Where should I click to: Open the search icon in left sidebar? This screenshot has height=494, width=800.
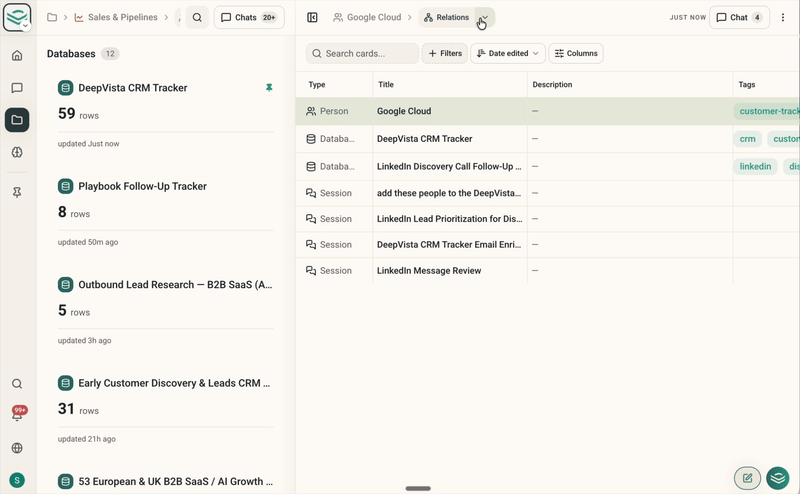click(x=17, y=384)
